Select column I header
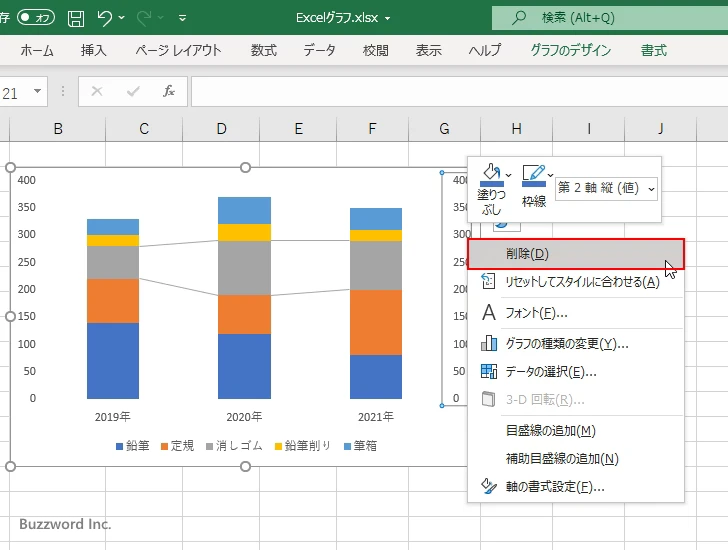The height and width of the screenshot is (550, 728). click(x=589, y=129)
